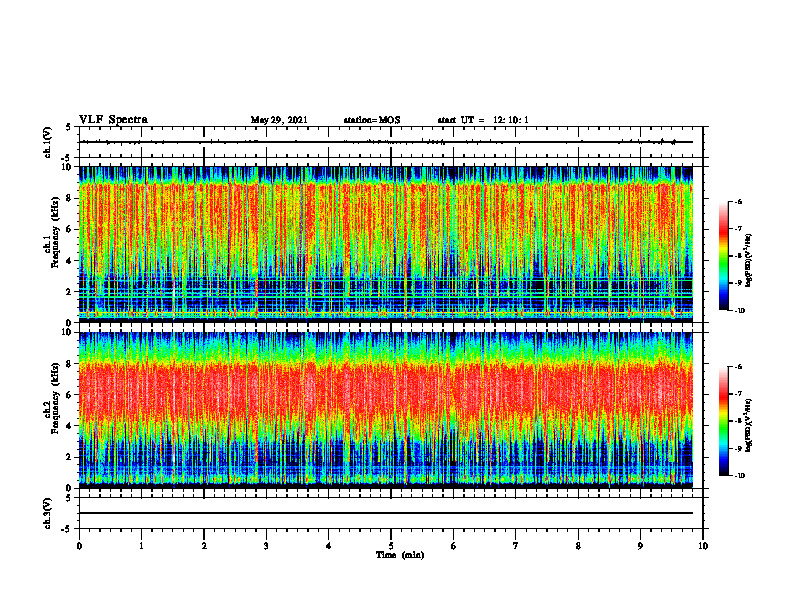Image resolution: width=792 pixels, height=612 pixels.
Task: Click the "6" kHz tick on ch.1 frequency axis
Action: coord(70,229)
